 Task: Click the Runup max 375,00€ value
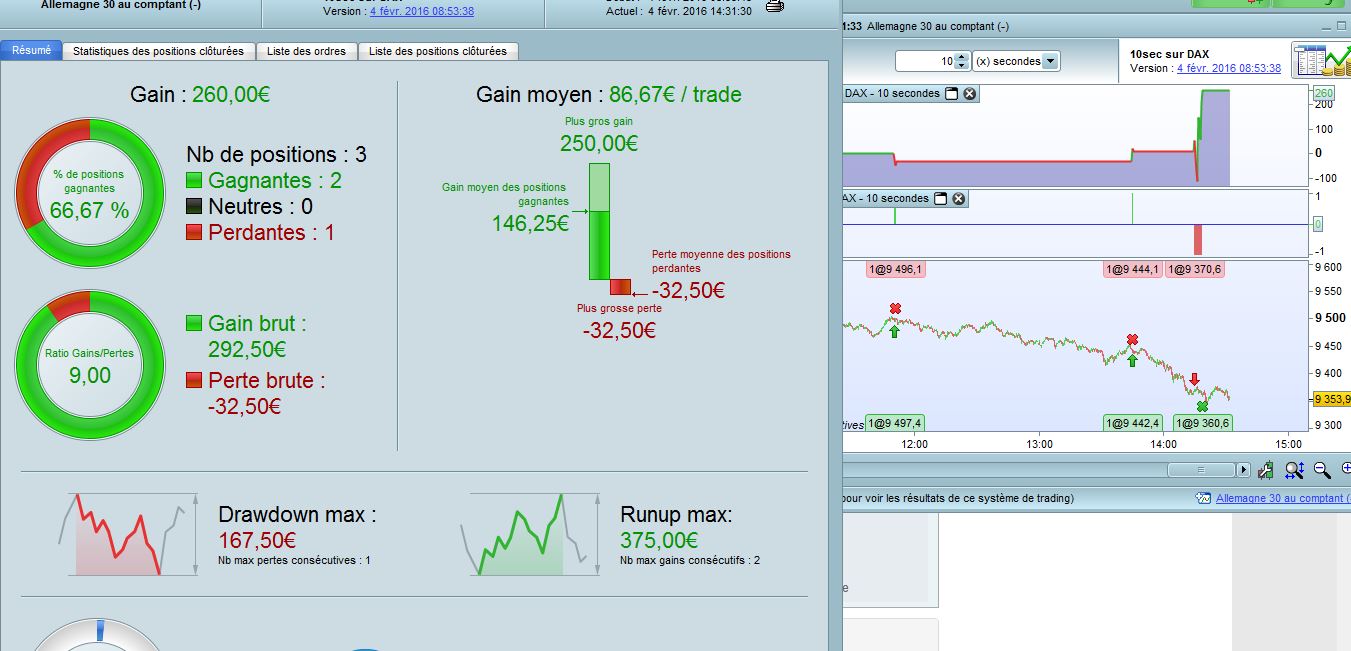tap(659, 540)
